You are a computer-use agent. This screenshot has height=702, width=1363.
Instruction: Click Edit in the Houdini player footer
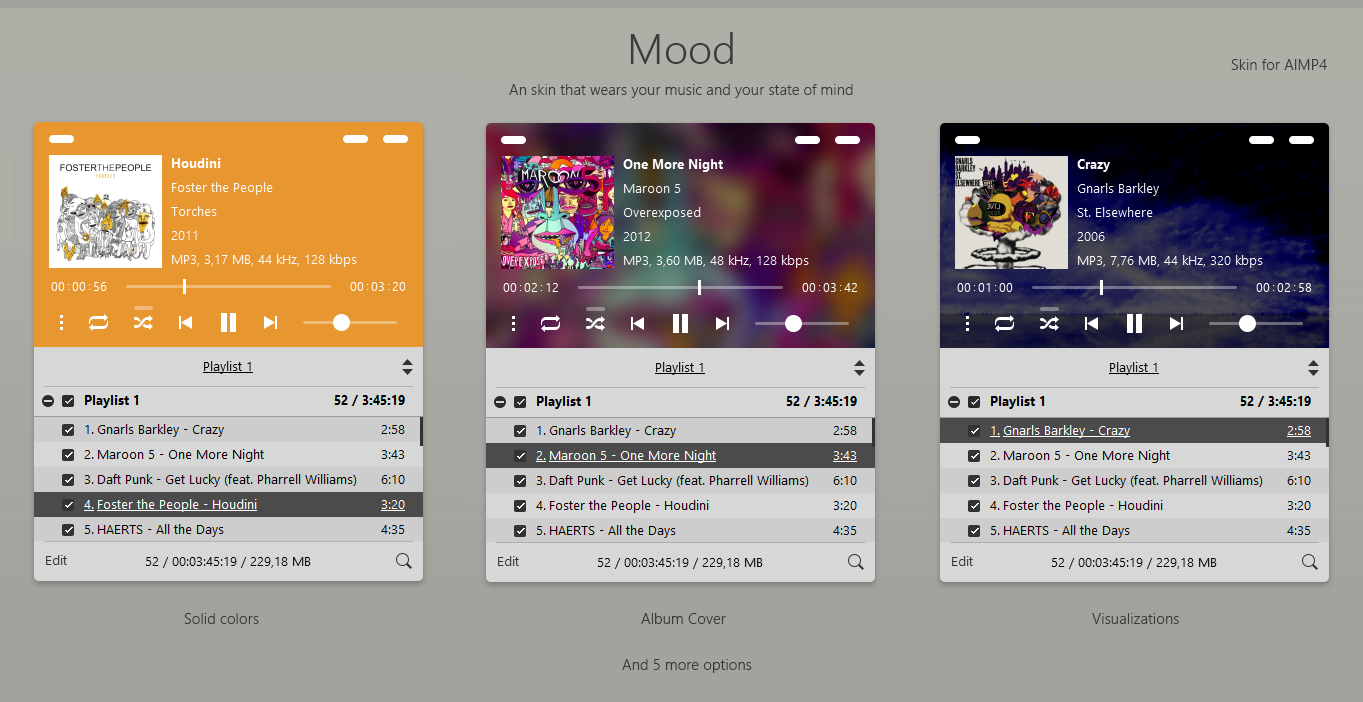pos(56,561)
